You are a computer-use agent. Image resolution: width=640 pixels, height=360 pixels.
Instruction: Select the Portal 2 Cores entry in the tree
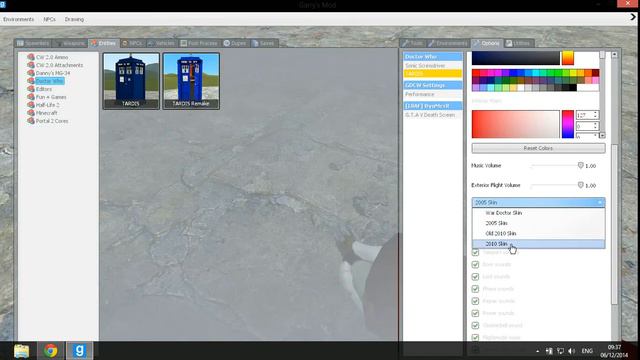[x=52, y=121]
